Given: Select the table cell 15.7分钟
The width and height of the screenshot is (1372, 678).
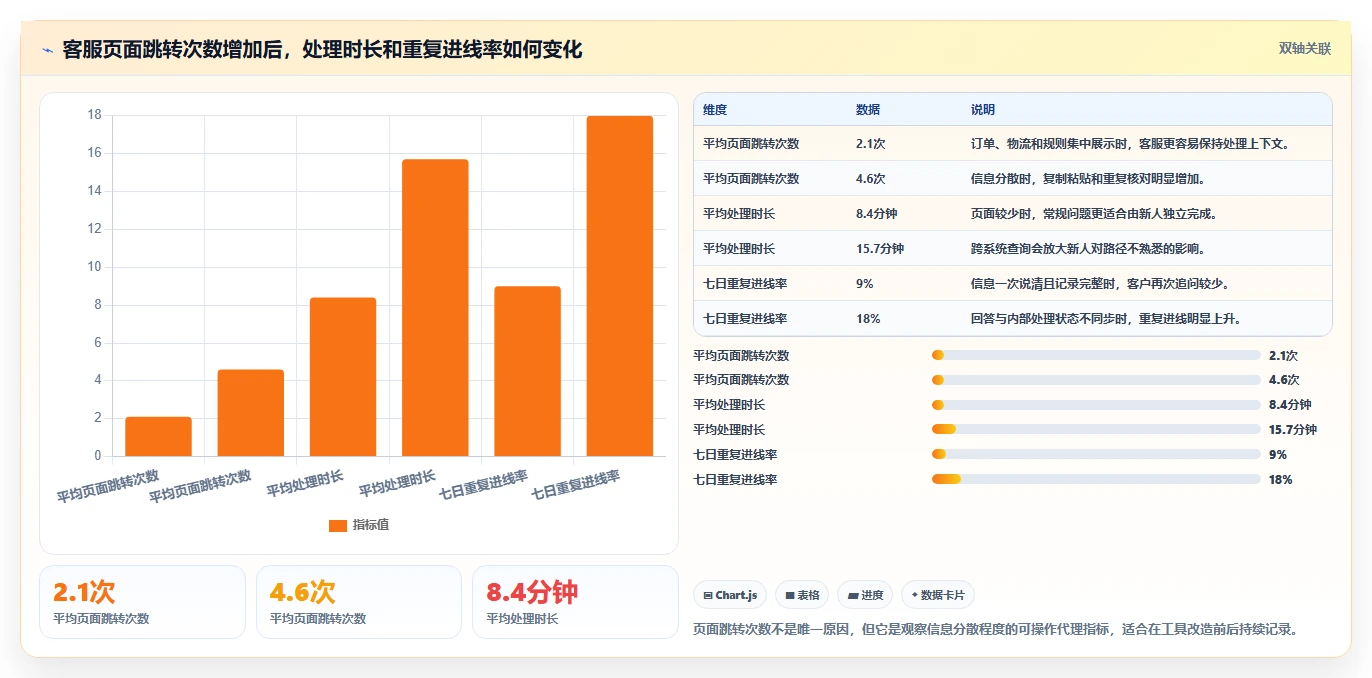Looking at the screenshot, I should (880, 249).
